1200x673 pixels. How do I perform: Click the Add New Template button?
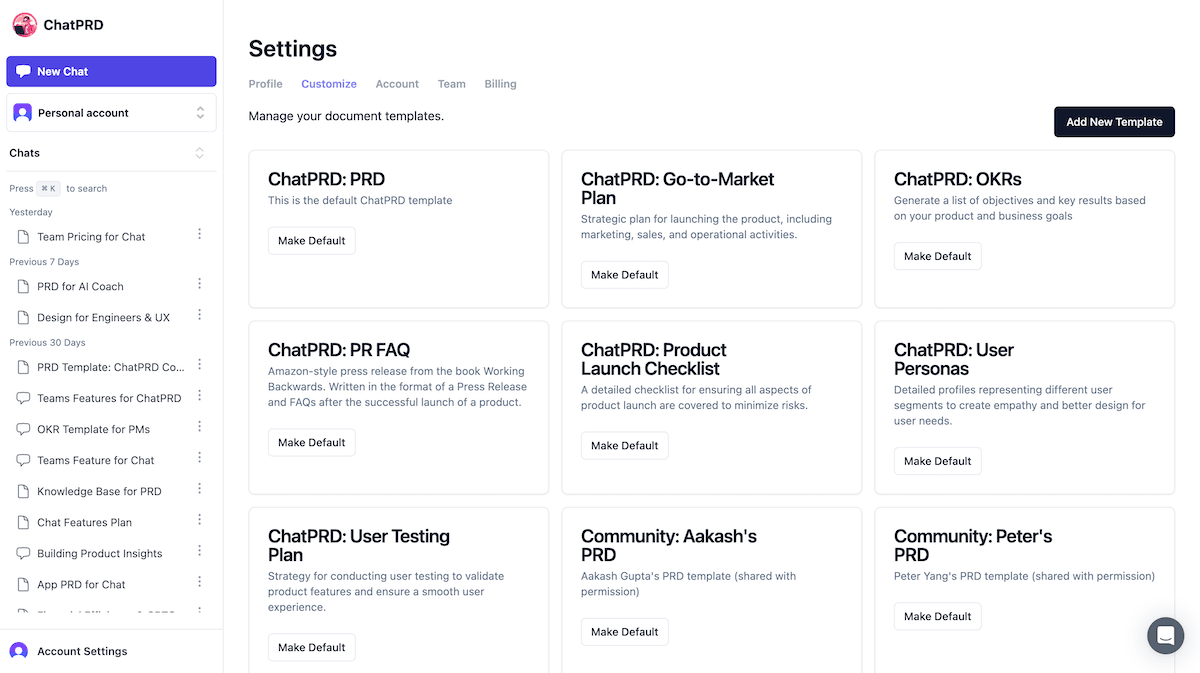pos(1114,121)
